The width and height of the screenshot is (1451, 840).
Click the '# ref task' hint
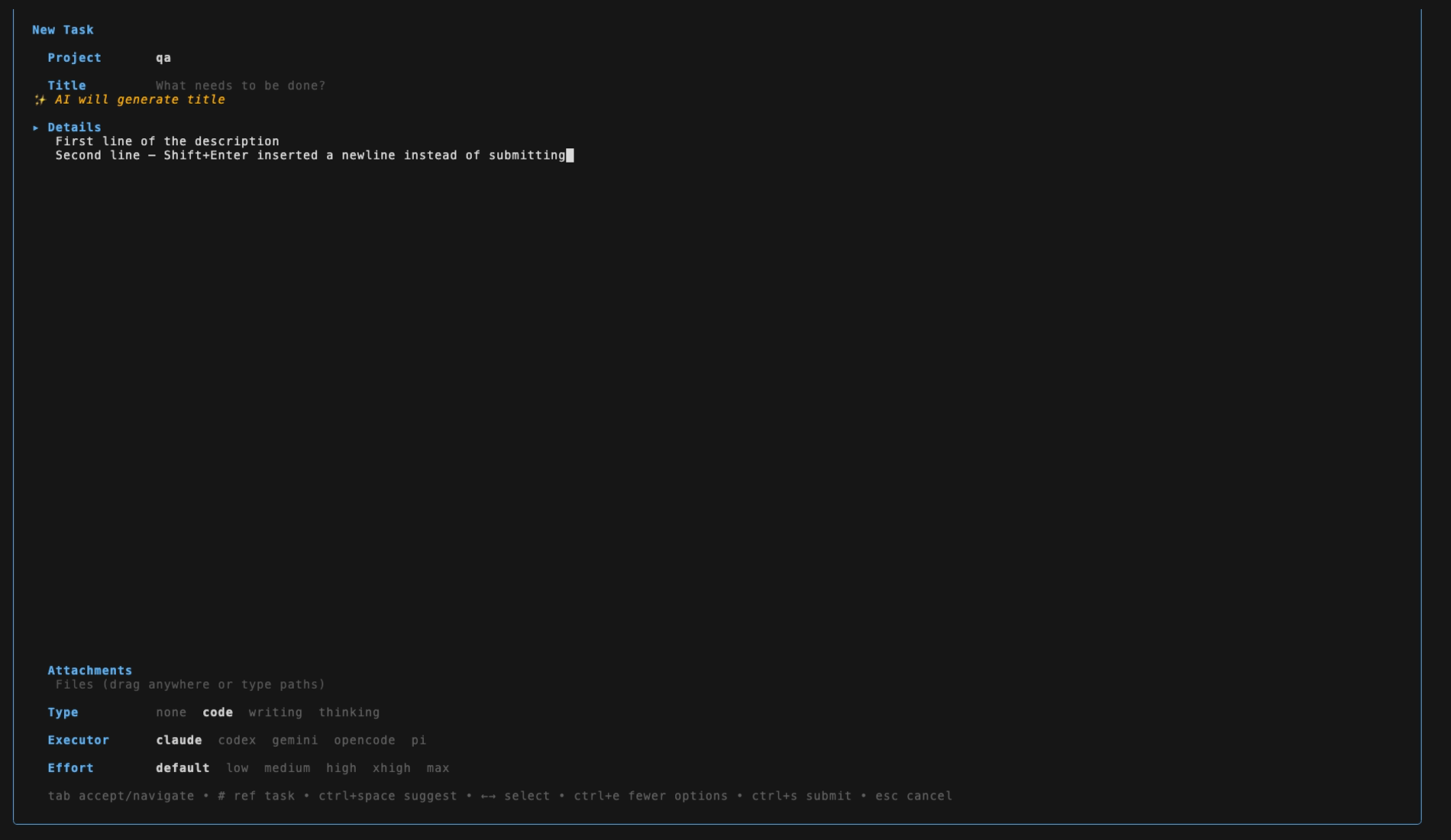click(x=256, y=796)
